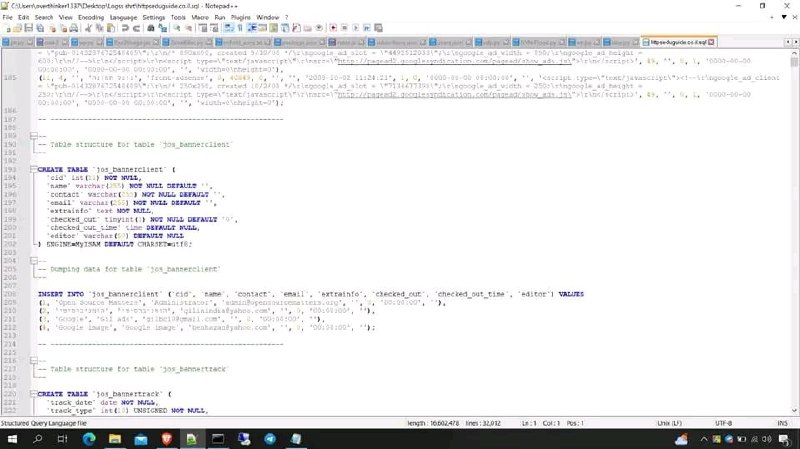The width and height of the screenshot is (800, 449).
Task: Click the Close All toolbar icon
Action: [x=63, y=28]
